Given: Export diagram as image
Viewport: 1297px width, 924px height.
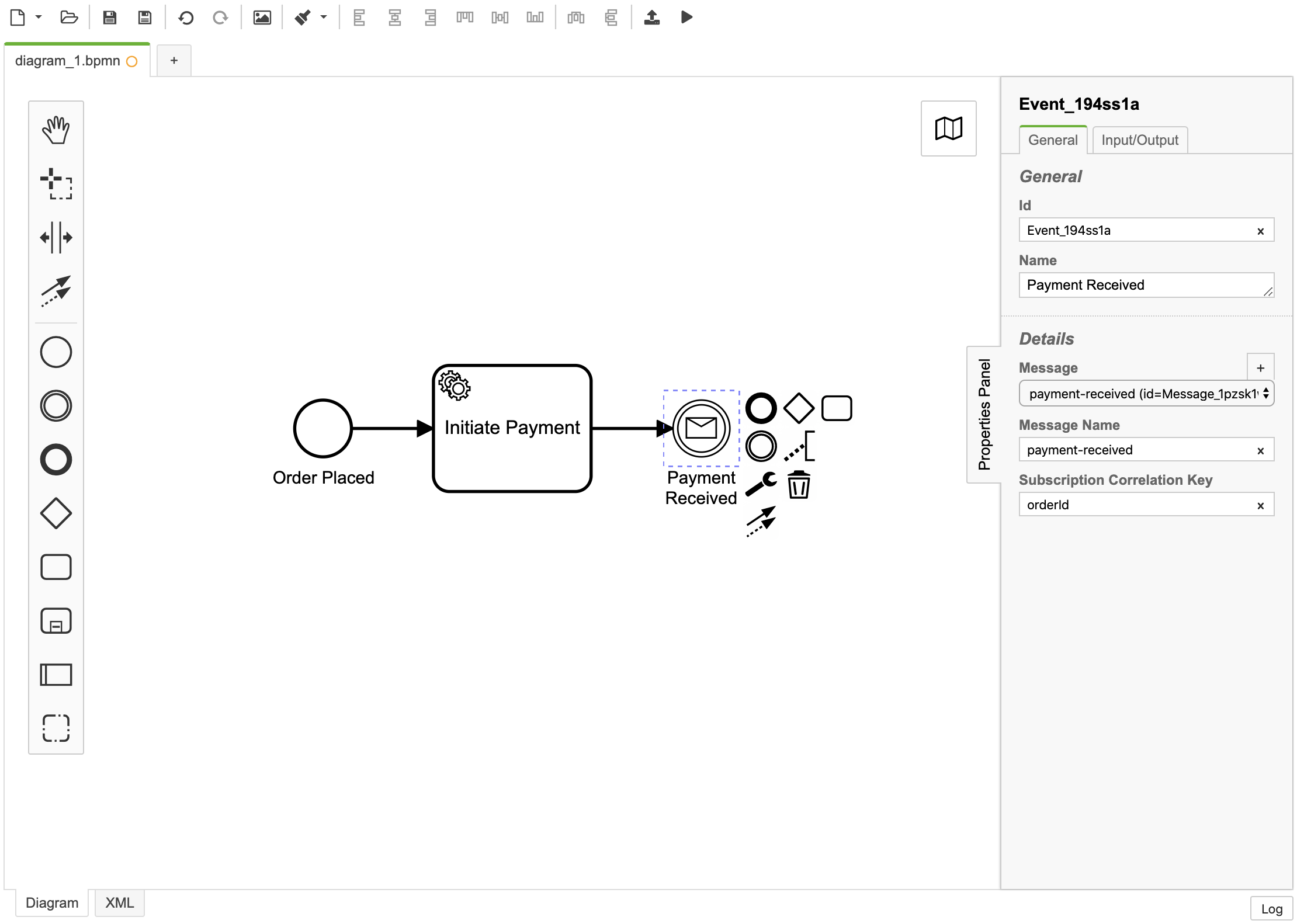Looking at the screenshot, I should [x=262, y=18].
